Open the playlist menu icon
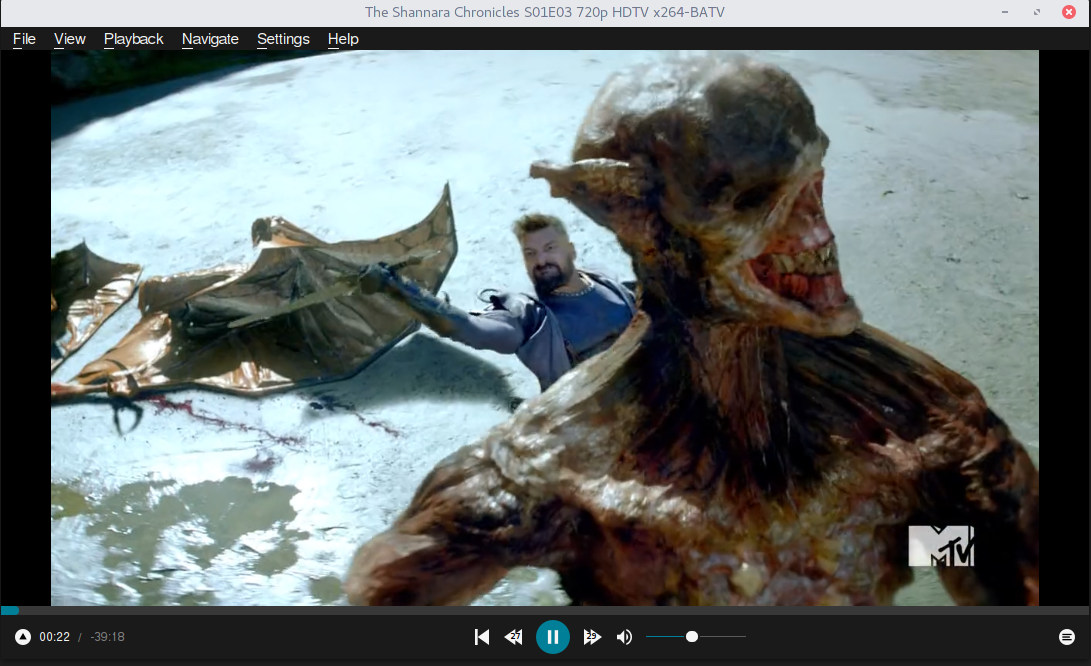The height and width of the screenshot is (666, 1091). pos(1067,637)
